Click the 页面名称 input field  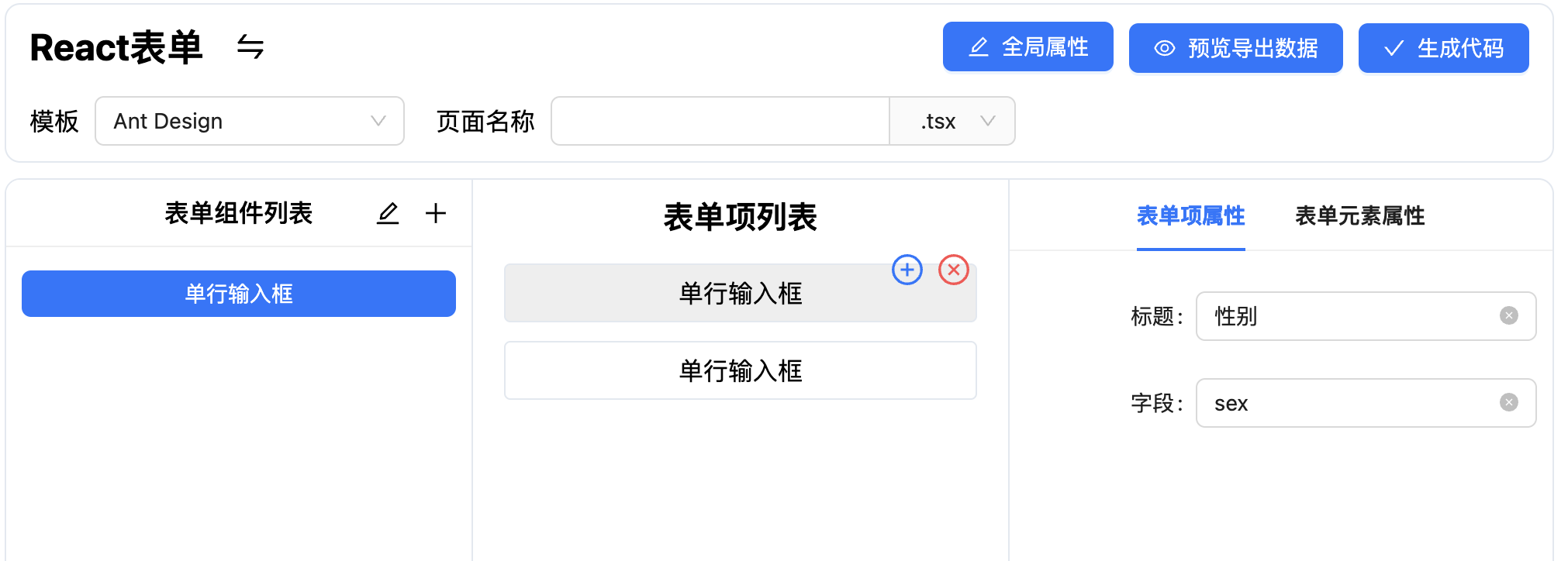click(x=720, y=121)
